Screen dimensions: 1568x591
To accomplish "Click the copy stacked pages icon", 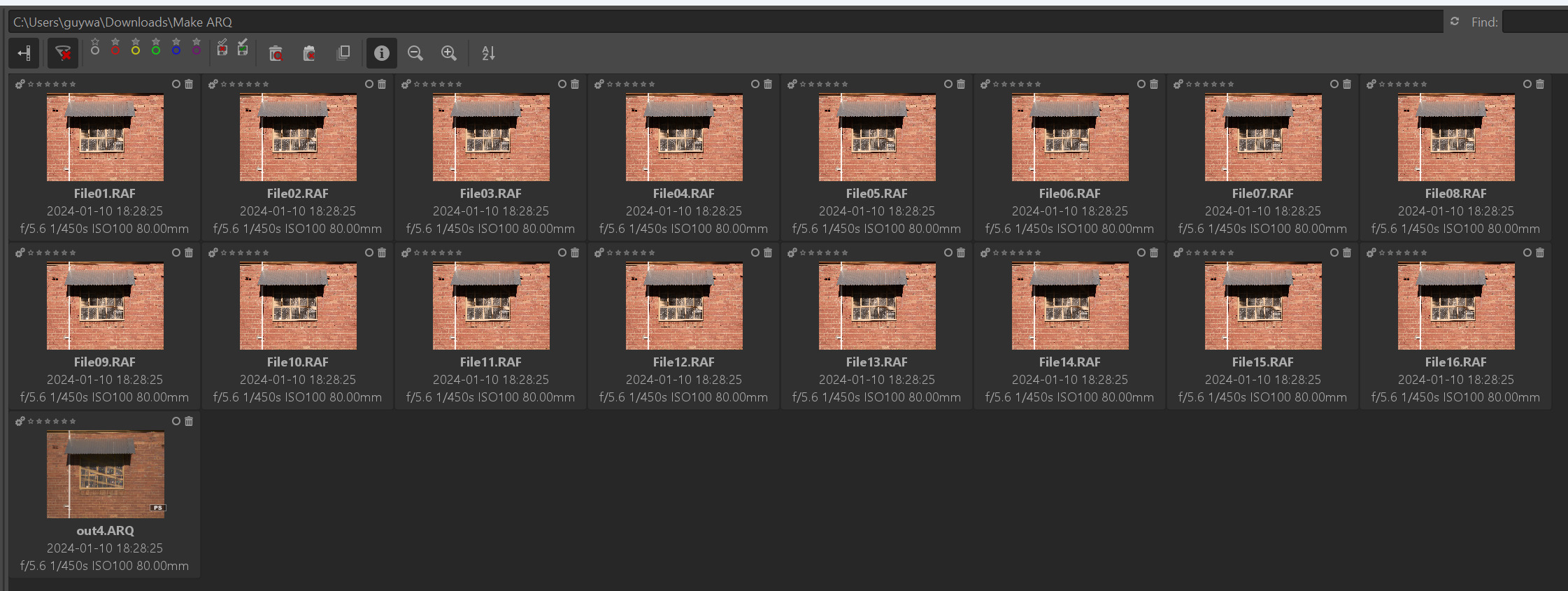I will (343, 53).
